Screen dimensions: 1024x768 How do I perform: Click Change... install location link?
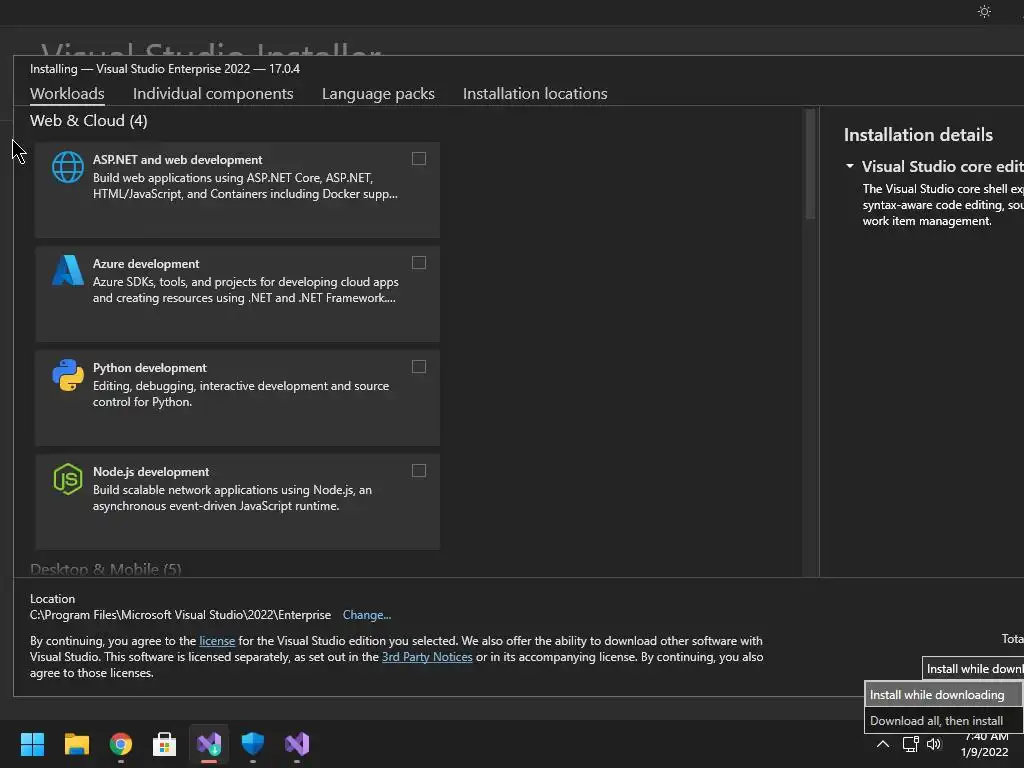pyautogui.click(x=366, y=615)
